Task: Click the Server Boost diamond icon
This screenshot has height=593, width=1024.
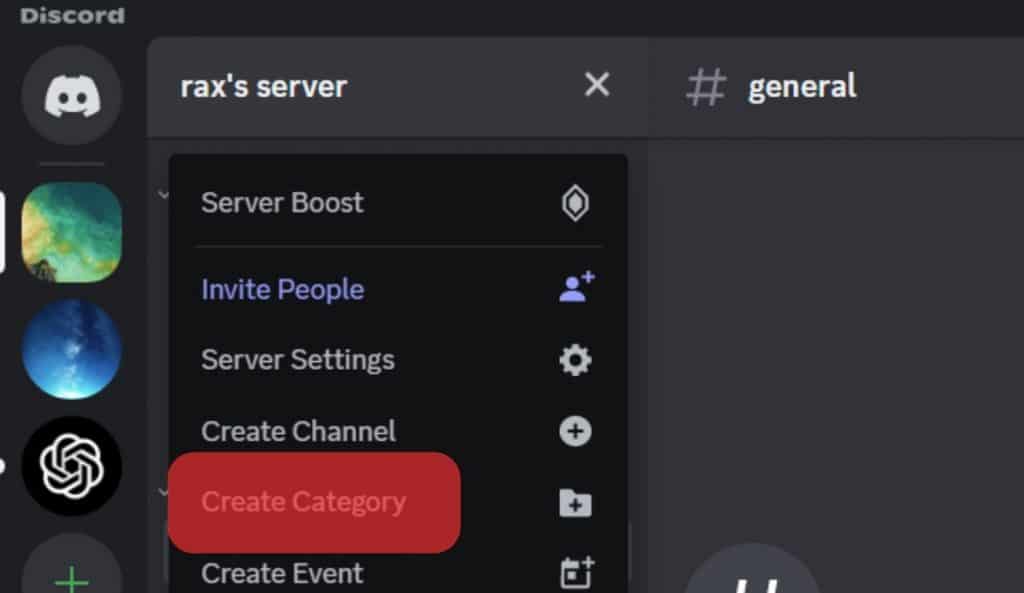Action: (x=575, y=202)
